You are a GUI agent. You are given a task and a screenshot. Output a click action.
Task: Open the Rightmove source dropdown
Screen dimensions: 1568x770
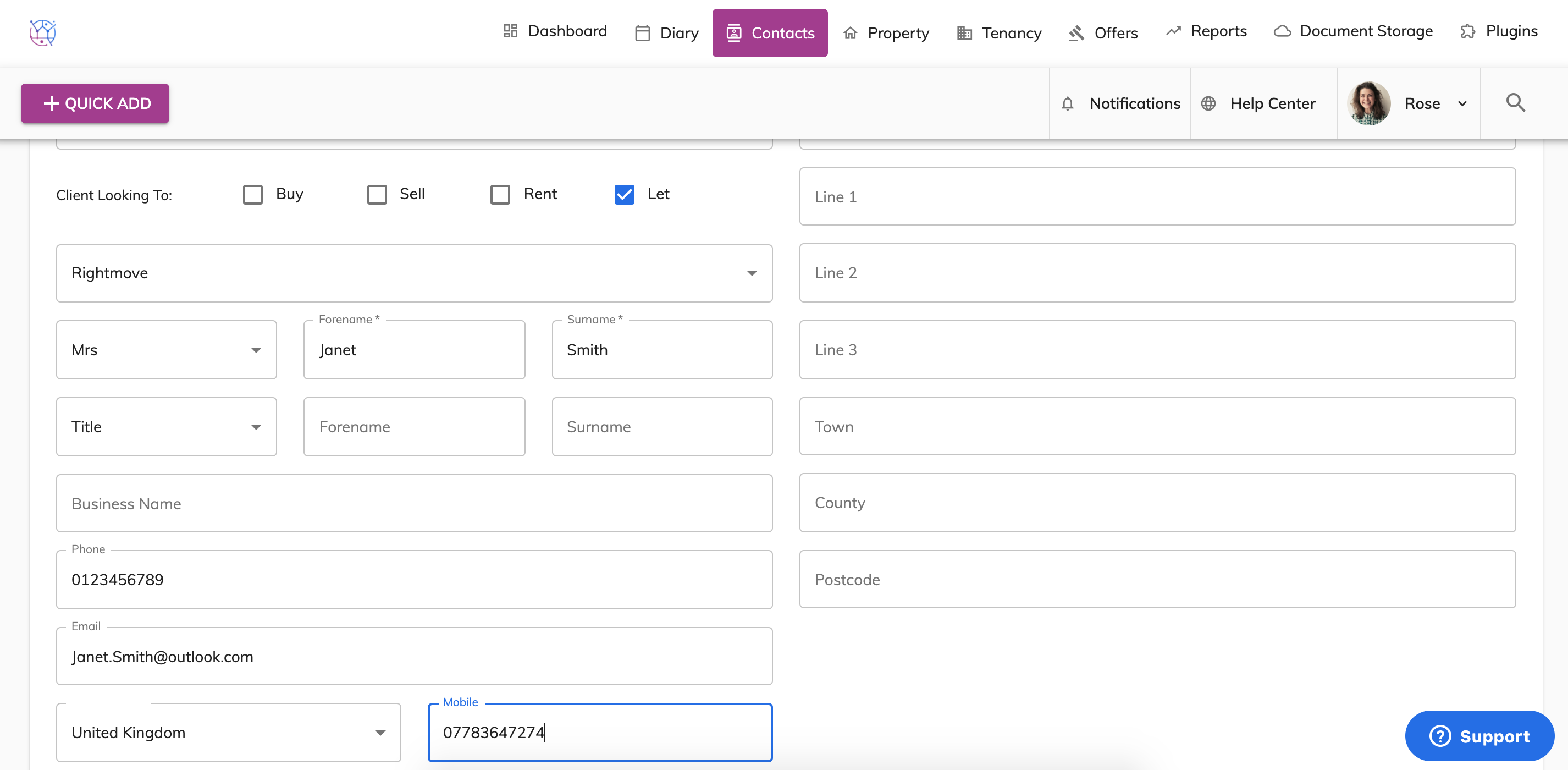click(414, 273)
